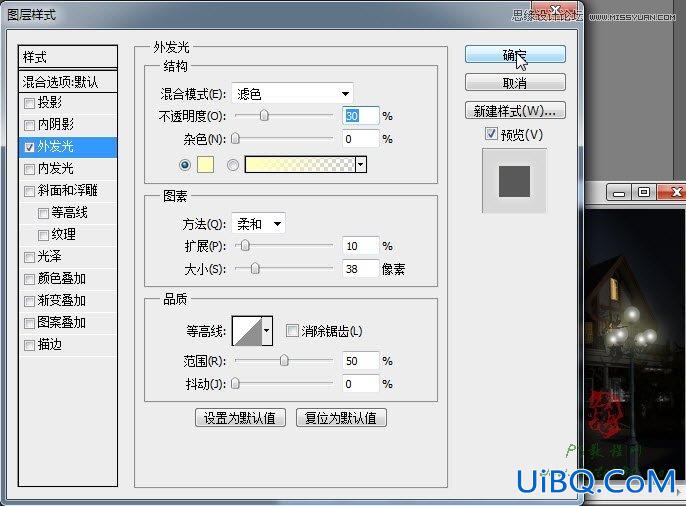686x506 pixels.
Task: Click the 扩展 spread value field
Action: pyautogui.click(x=360, y=246)
